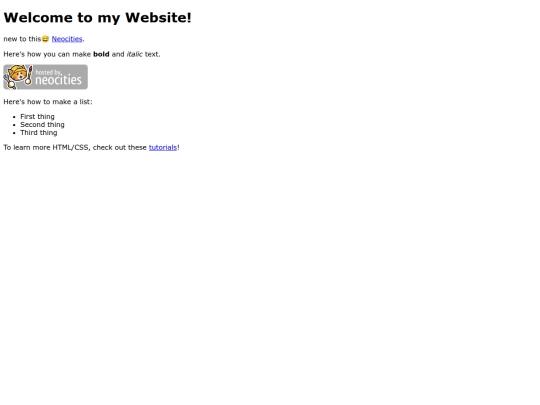The image size is (540, 405).
Task: Click the hosted by neocities badge image
Action: pyautogui.click(x=45, y=77)
